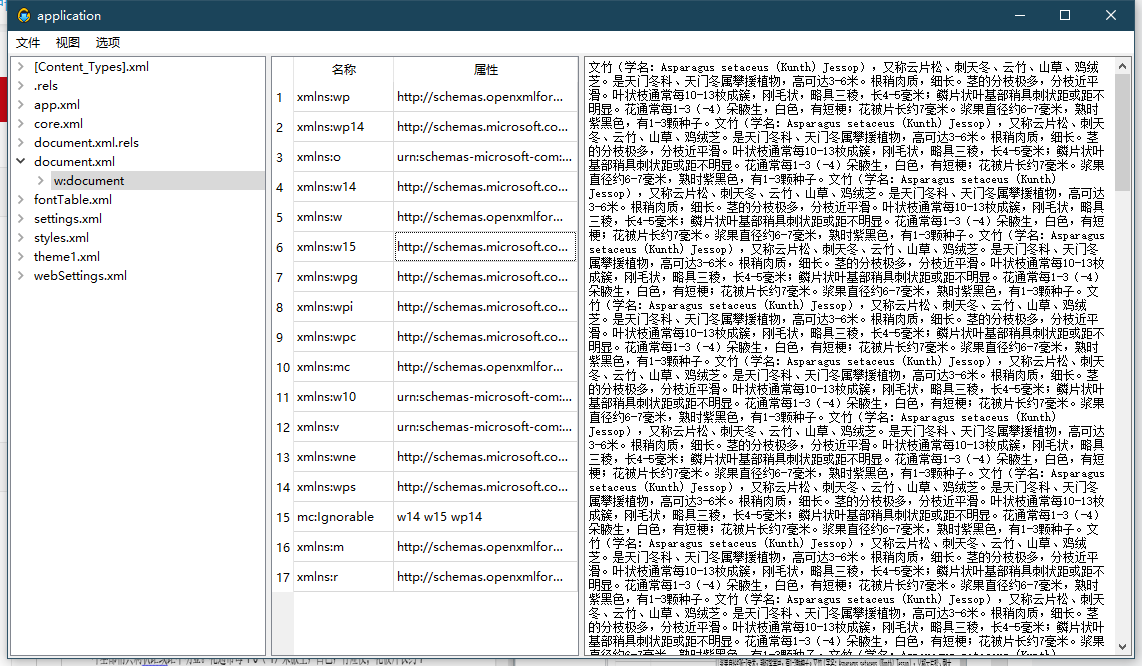
Task: Click the 名称 column header
Action: coord(342,69)
